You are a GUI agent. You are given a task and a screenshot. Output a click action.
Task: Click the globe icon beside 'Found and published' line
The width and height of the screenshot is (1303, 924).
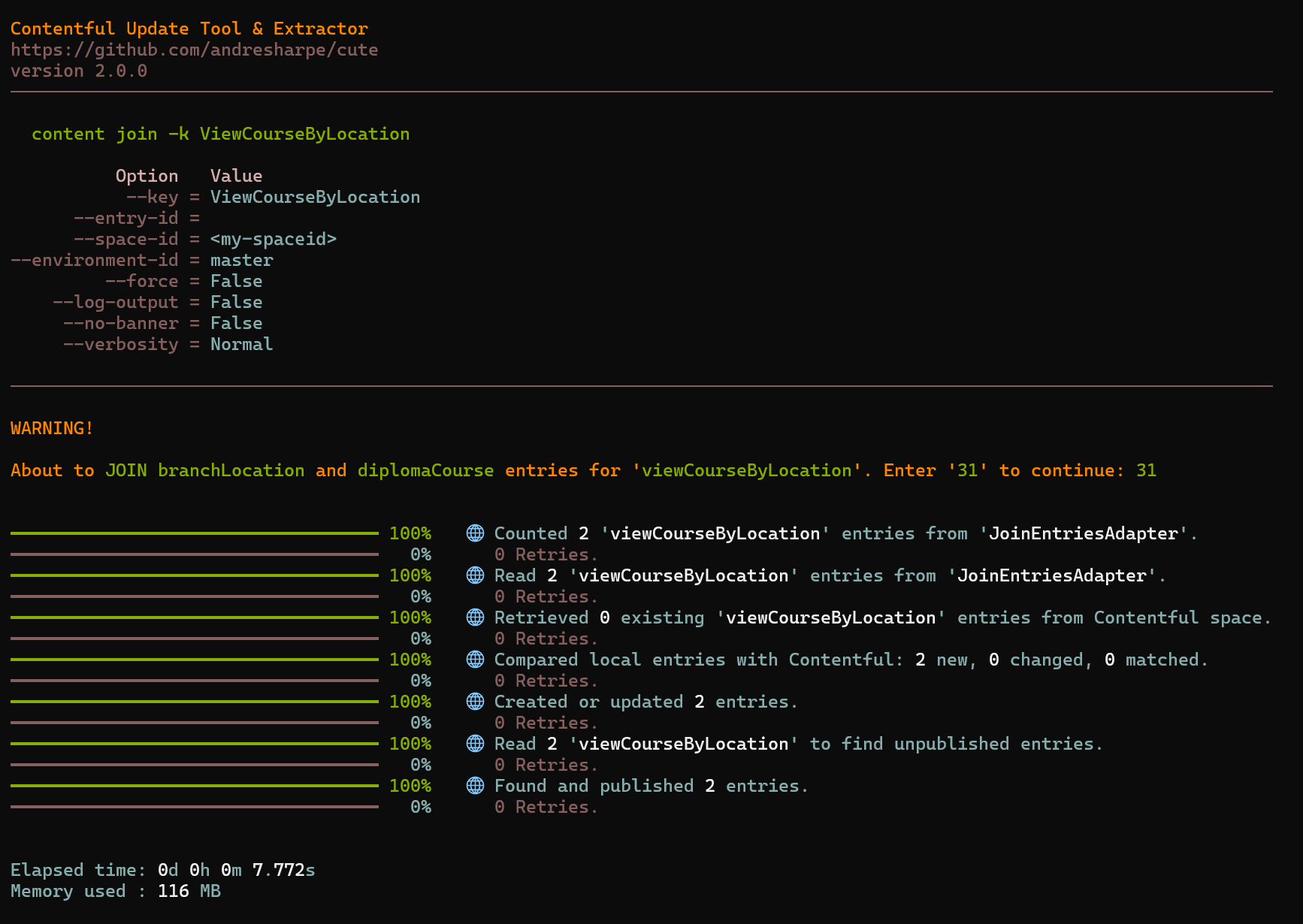tap(475, 786)
